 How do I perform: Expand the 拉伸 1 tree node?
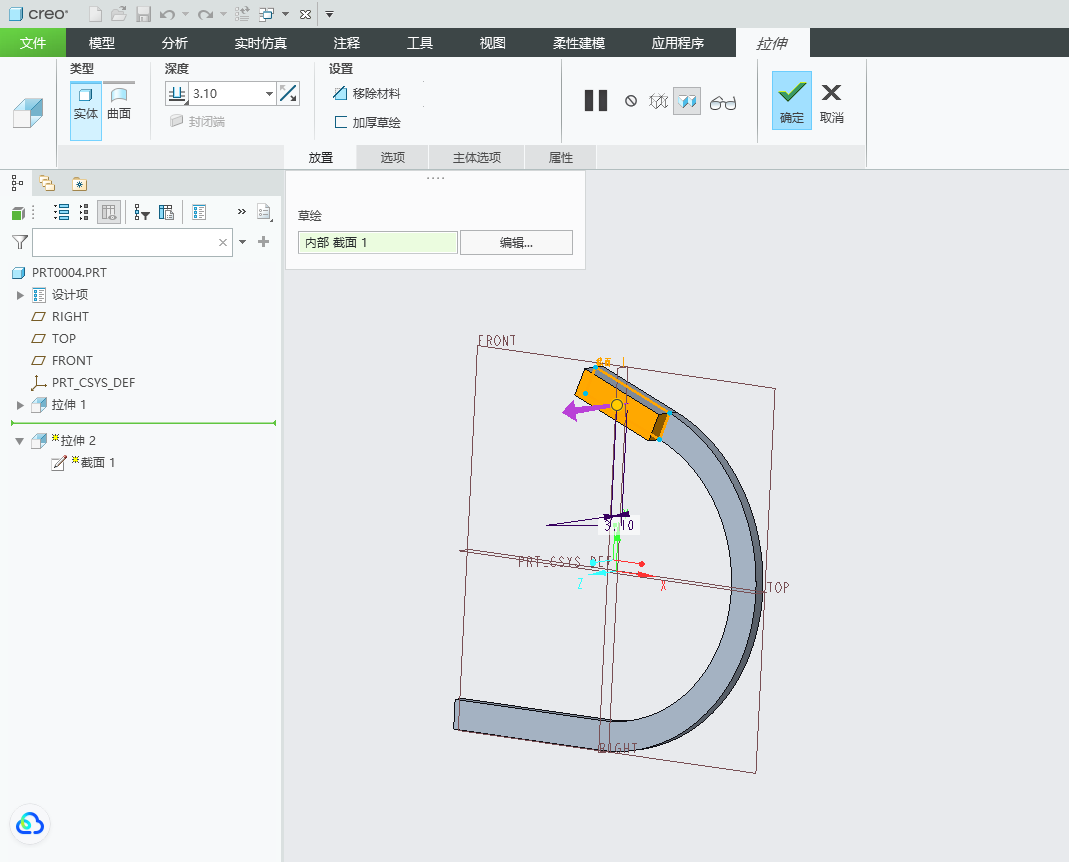[20, 405]
